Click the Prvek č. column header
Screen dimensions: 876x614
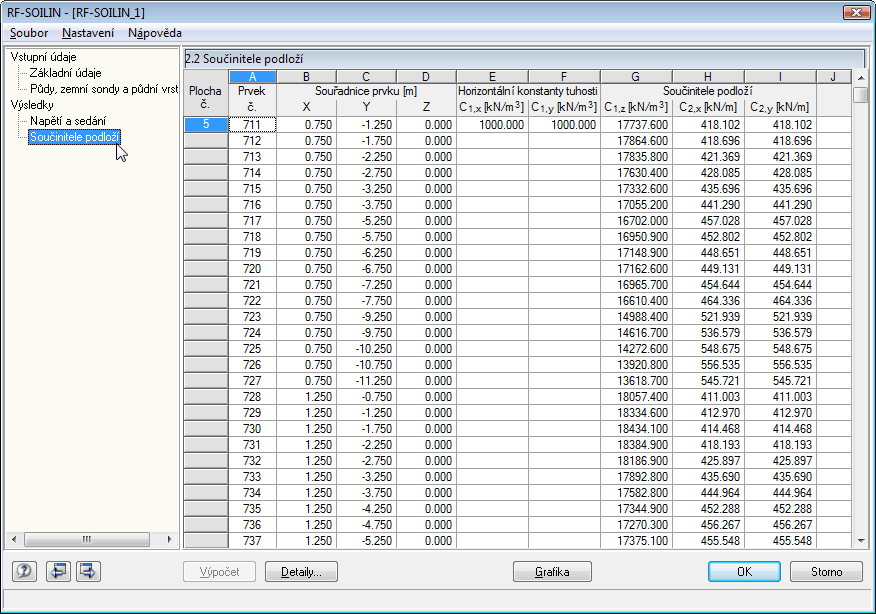(253, 98)
